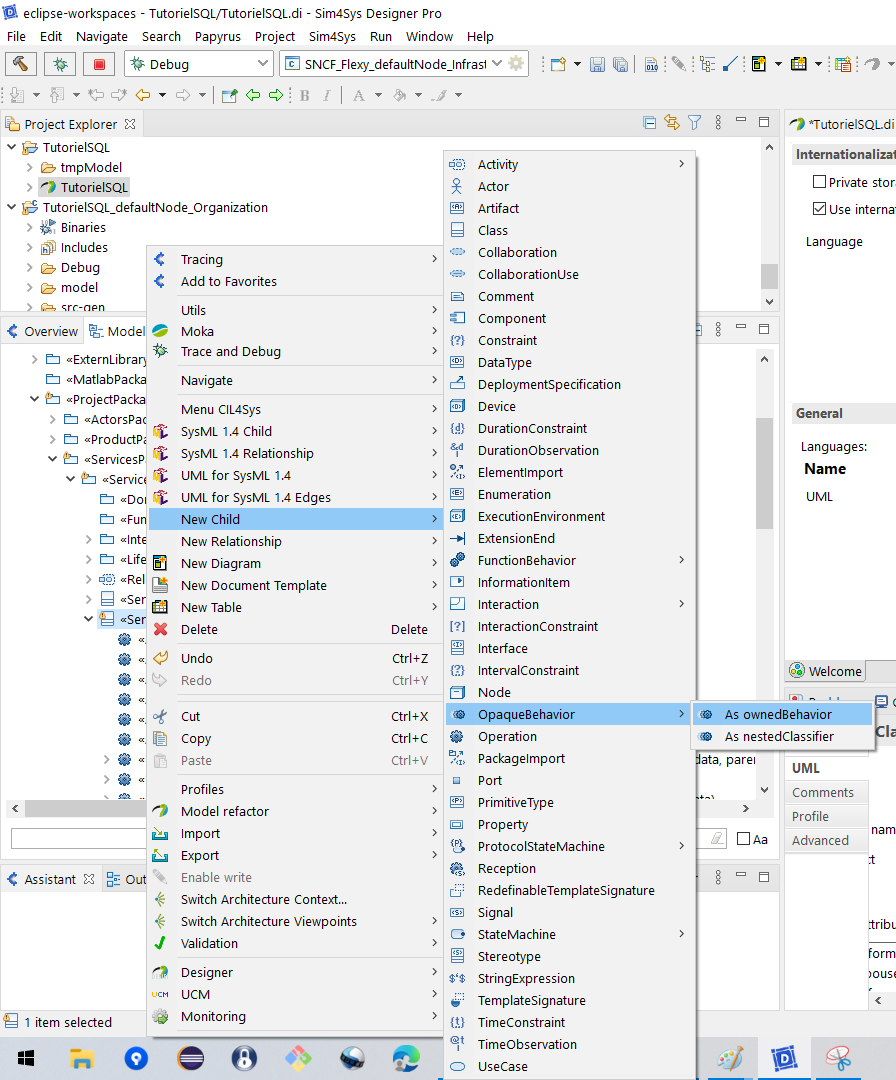The height and width of the screenshot is (1080, 896).
Task: Click the red stop square button
Action: pyautogui.click(x=99, y=64)
